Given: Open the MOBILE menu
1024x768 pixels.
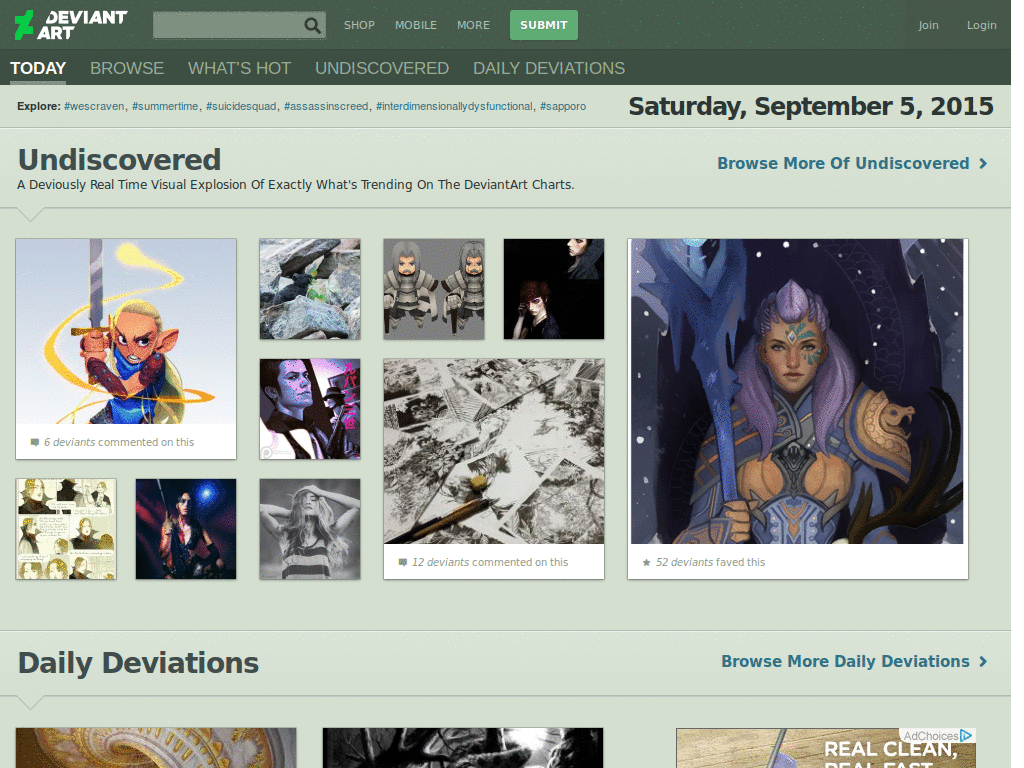Looking at the screenshot, I should (415, 25).
